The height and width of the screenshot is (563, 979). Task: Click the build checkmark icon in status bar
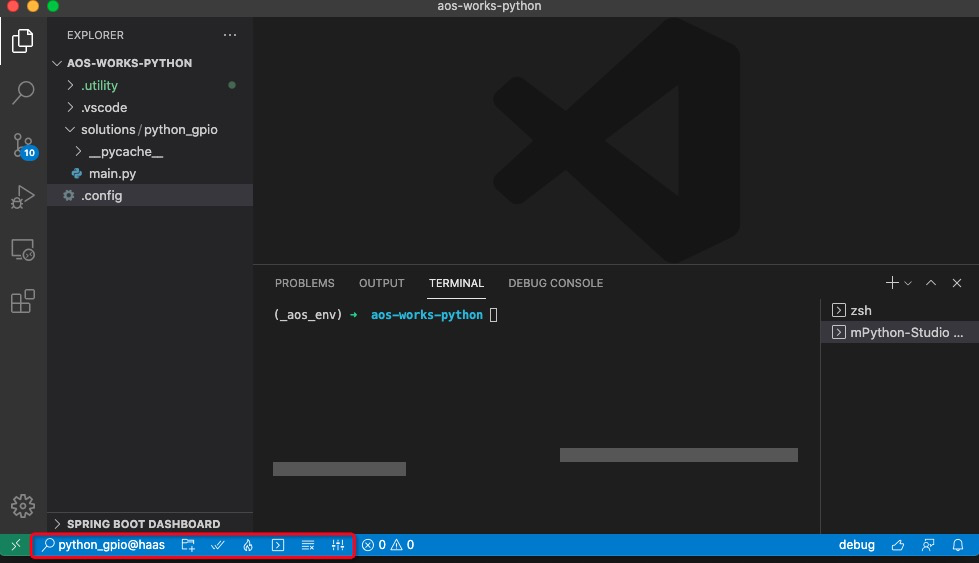click(218, 545)
